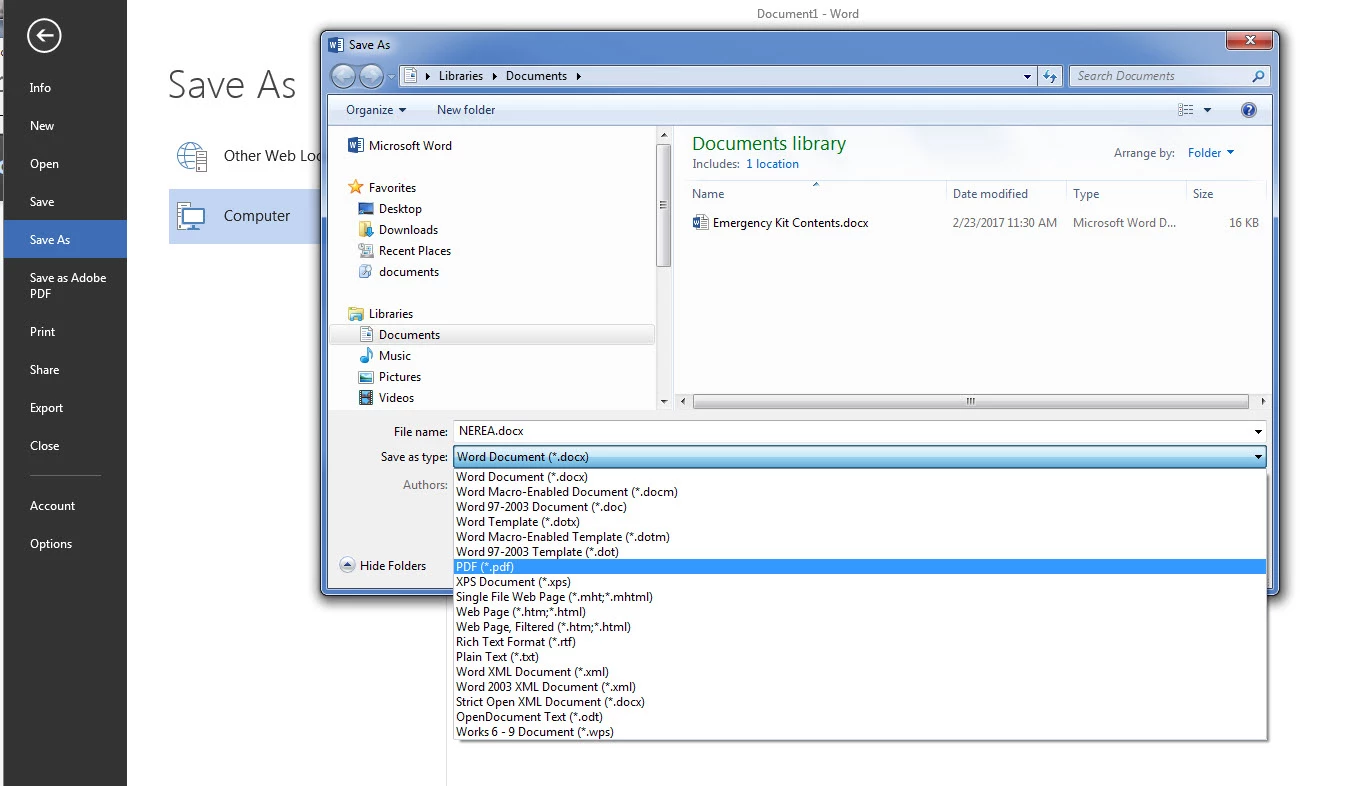Open the Share backstage tab
The image size is (1361, 786).
point(65,370)
